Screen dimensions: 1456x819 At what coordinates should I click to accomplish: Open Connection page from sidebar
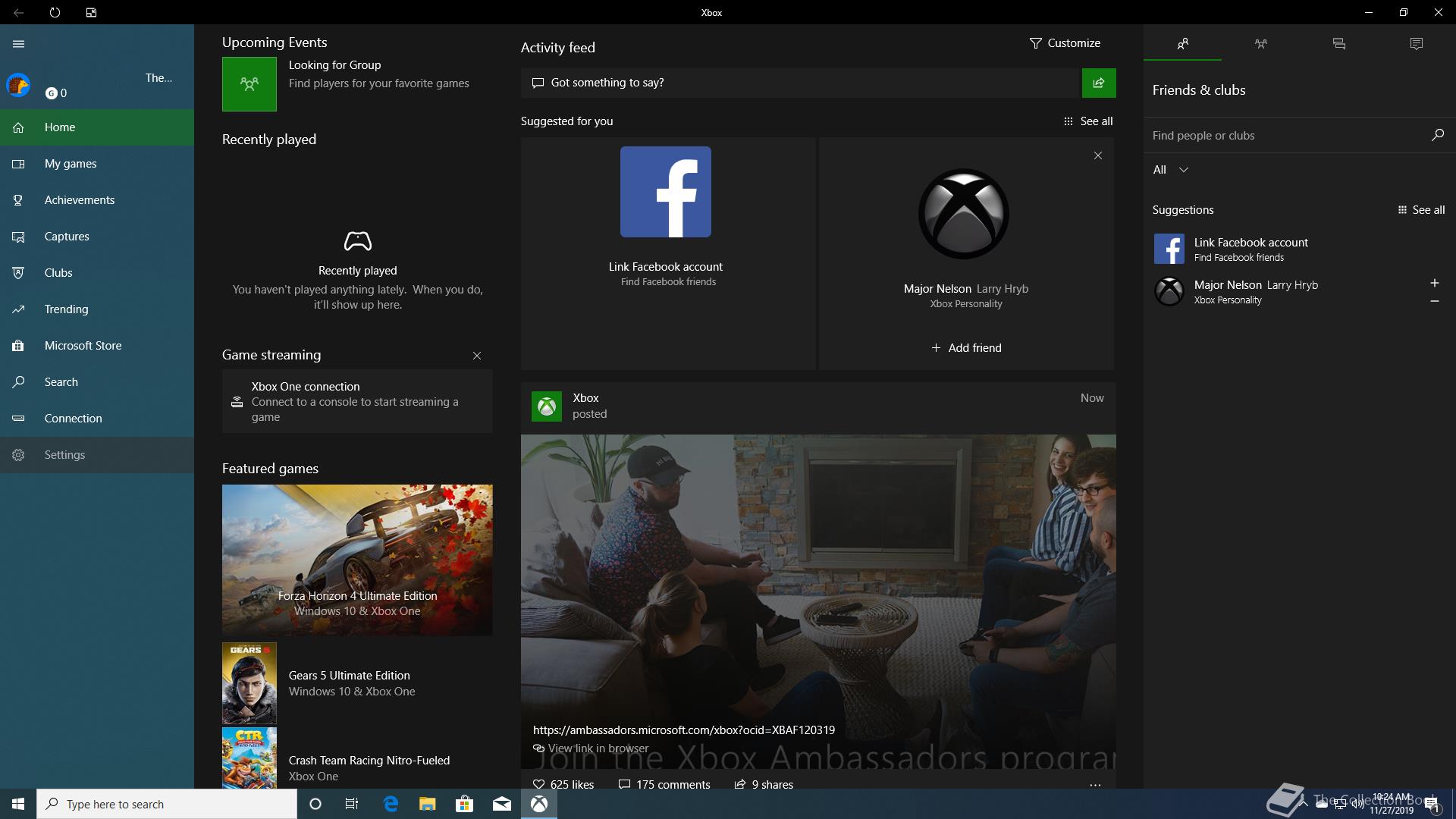coord(97,419)
